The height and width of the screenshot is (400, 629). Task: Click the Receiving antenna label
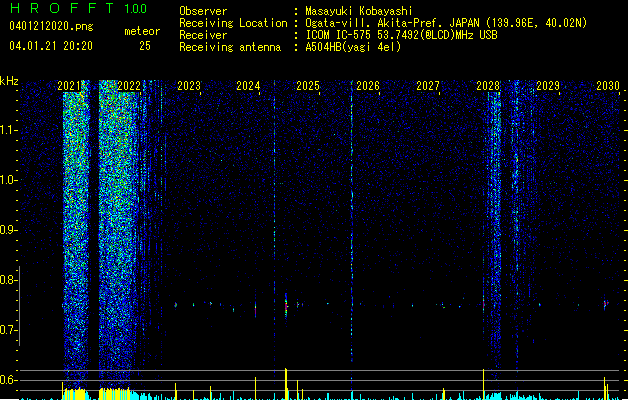pyautogui.click(x=230, y=47)
